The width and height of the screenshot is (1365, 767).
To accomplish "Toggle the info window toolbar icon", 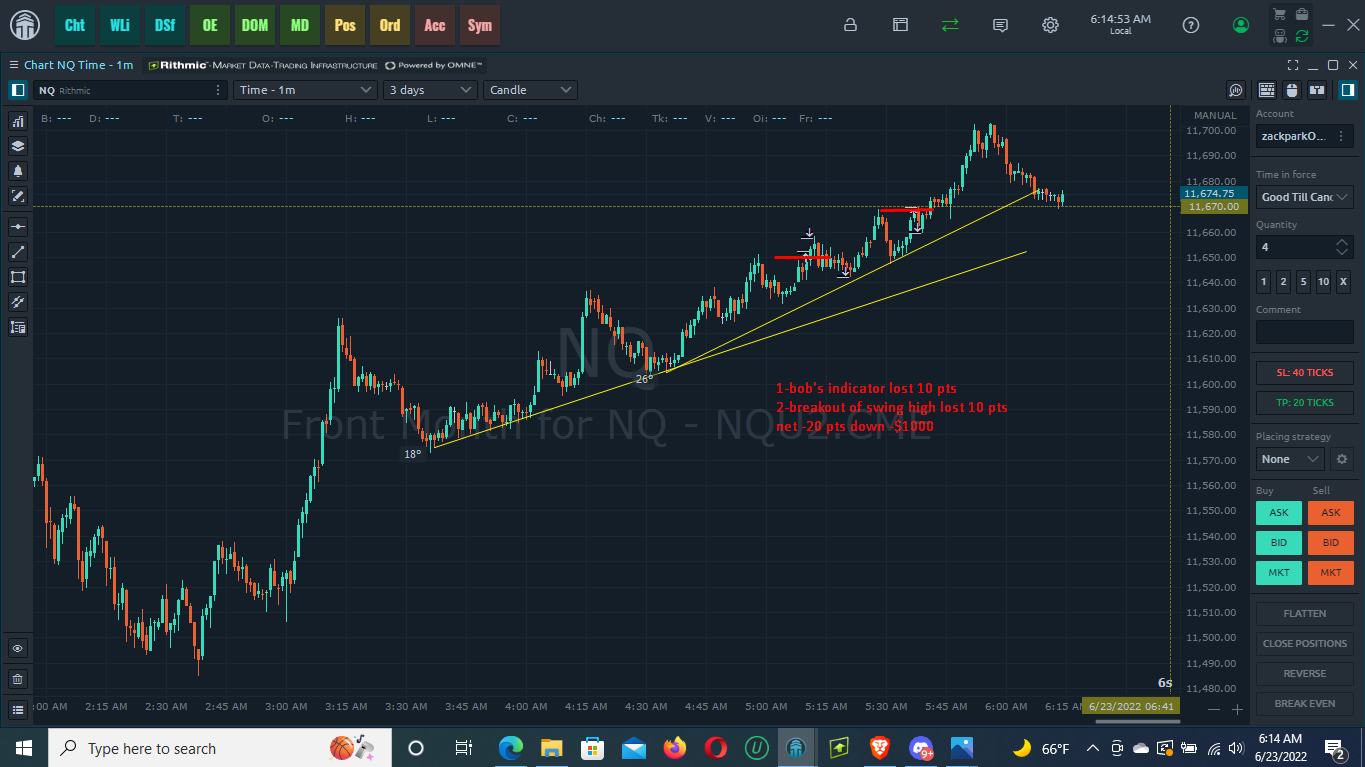I will pyautogui.click(x=1317, y=90).
